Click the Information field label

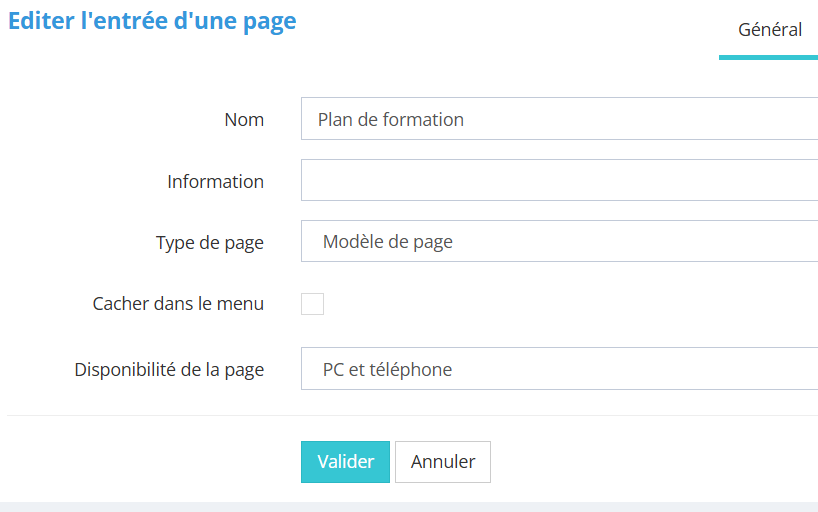coord(215,182)
